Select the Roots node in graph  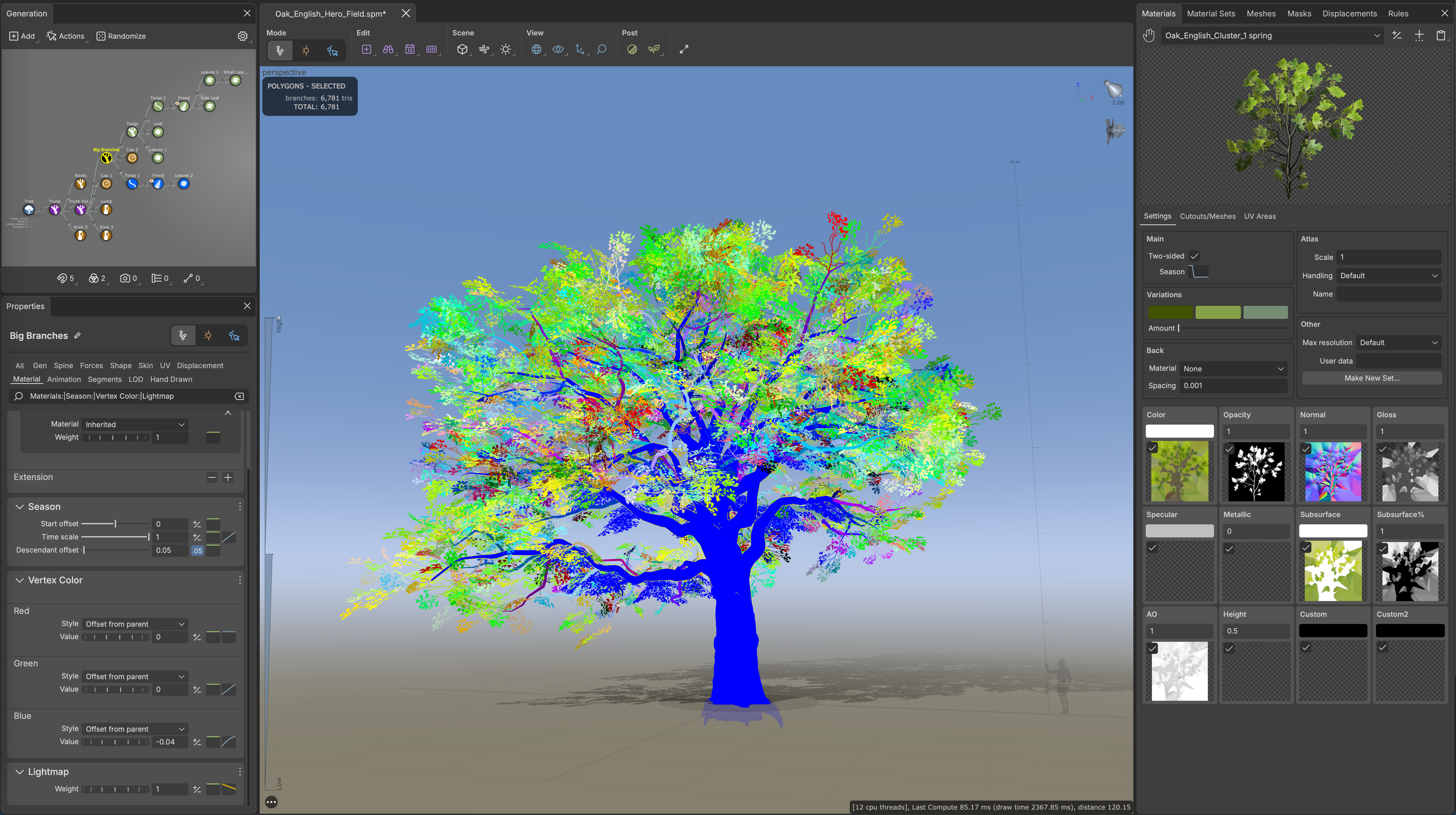coord(80,184)
